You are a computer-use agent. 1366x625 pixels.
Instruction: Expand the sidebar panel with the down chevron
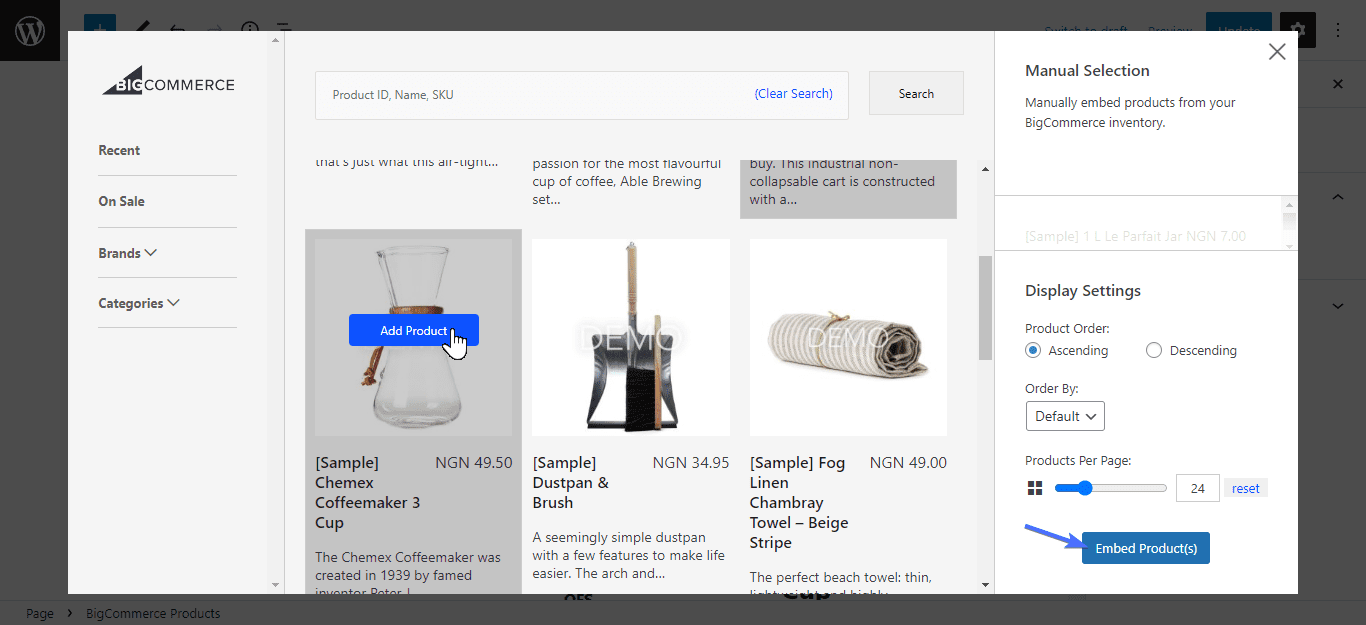(1338, 305)
